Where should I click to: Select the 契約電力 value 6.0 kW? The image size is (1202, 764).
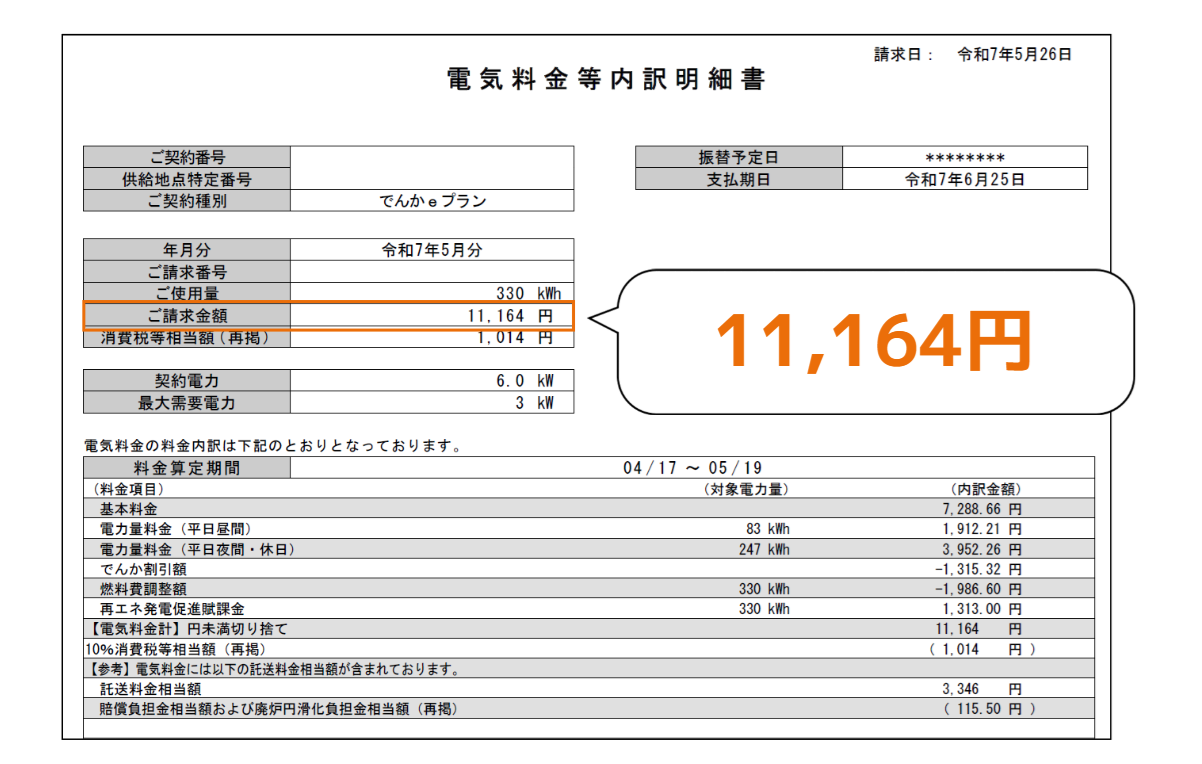coord(526,381)
